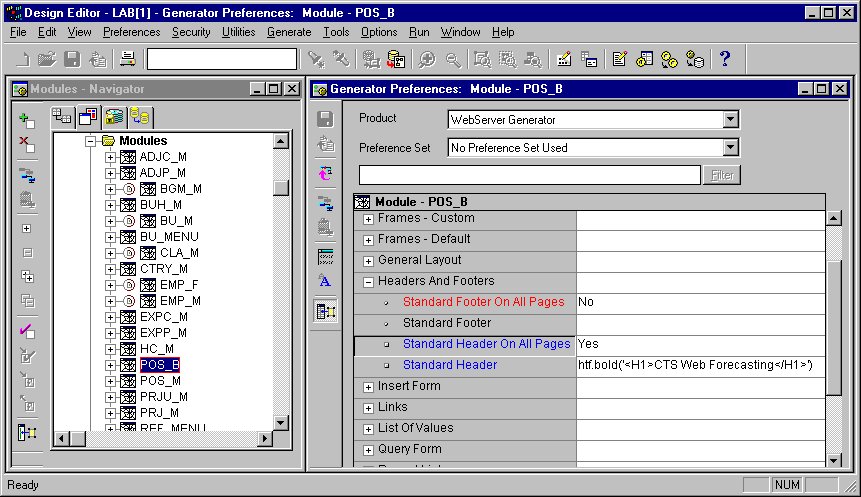Click the open folder icon in toolbar
This screenshot has width=861, height=497.
click(47, 59)
